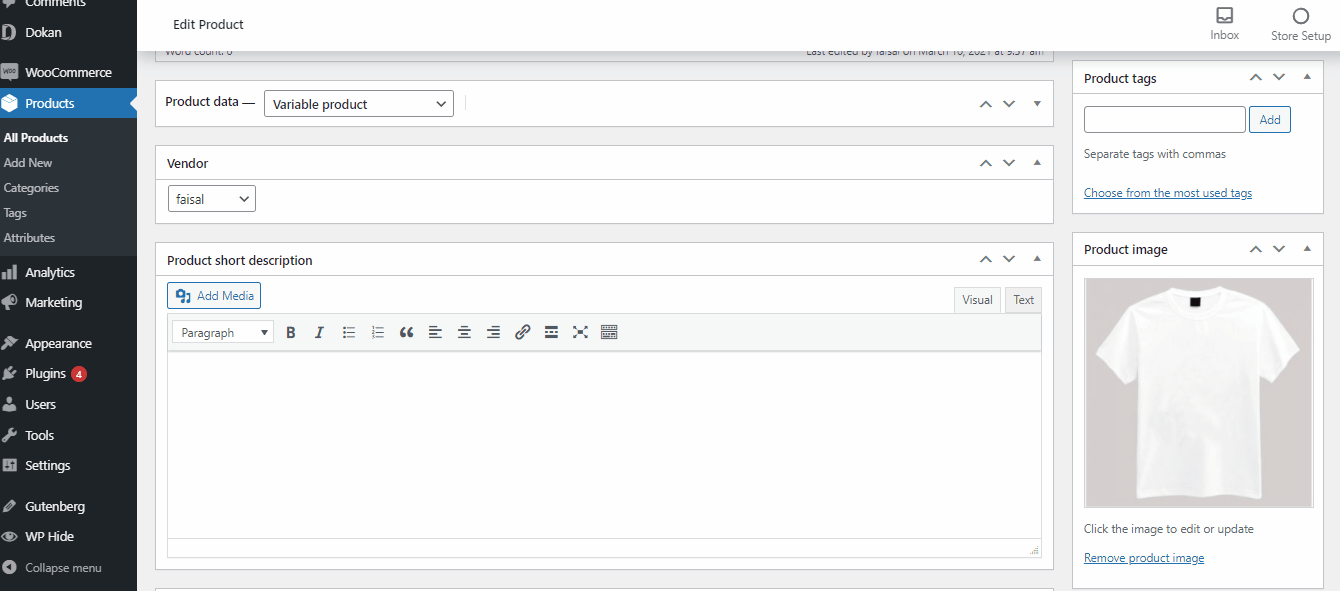Viewport: 1340px width, 591px height.
Task: Remove product image link
Action: point(1144,558)
